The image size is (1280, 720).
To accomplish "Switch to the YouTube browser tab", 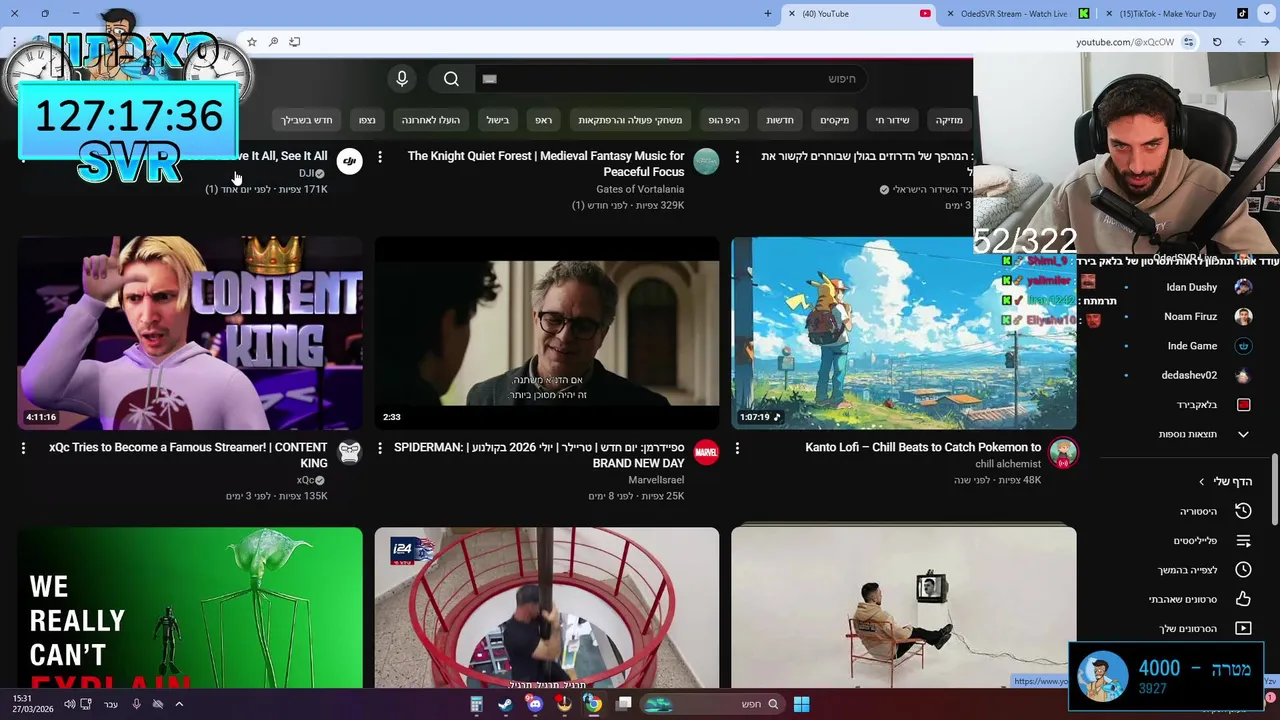I will point(858,13).
